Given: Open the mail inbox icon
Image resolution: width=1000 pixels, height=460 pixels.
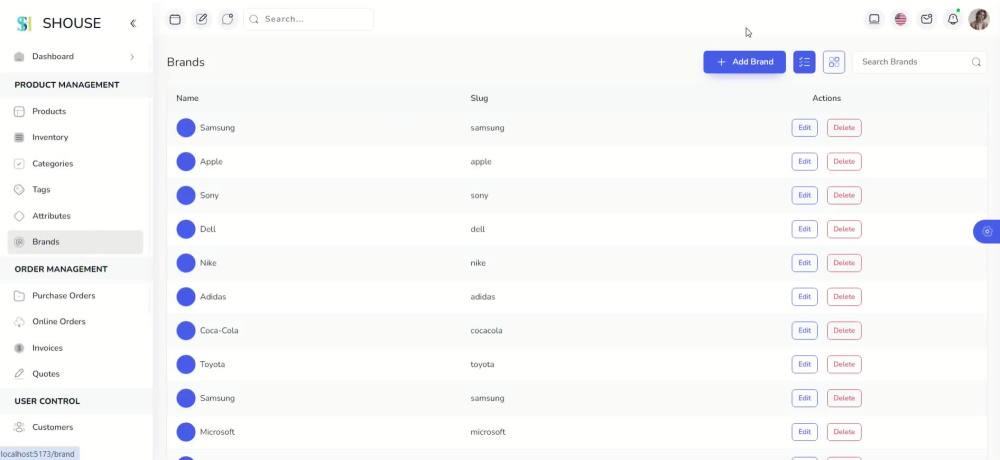Looking at the screenshot, I should [927, 19].
